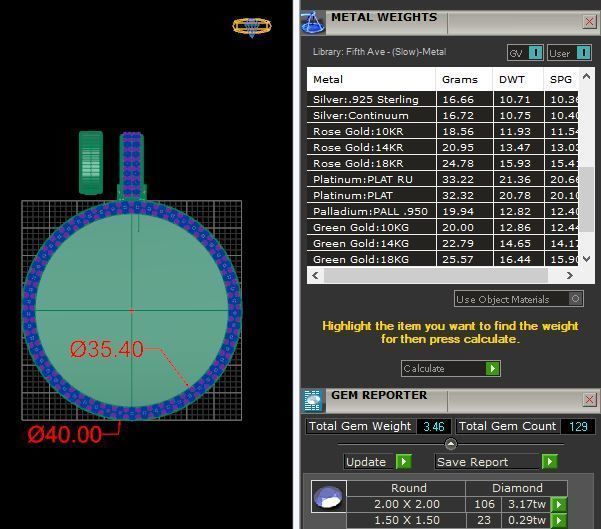Screen dimensions: 601x529
Task: Click the horizontal scroll right arrow
Action: pyautogui.click(x=570, y=275)
